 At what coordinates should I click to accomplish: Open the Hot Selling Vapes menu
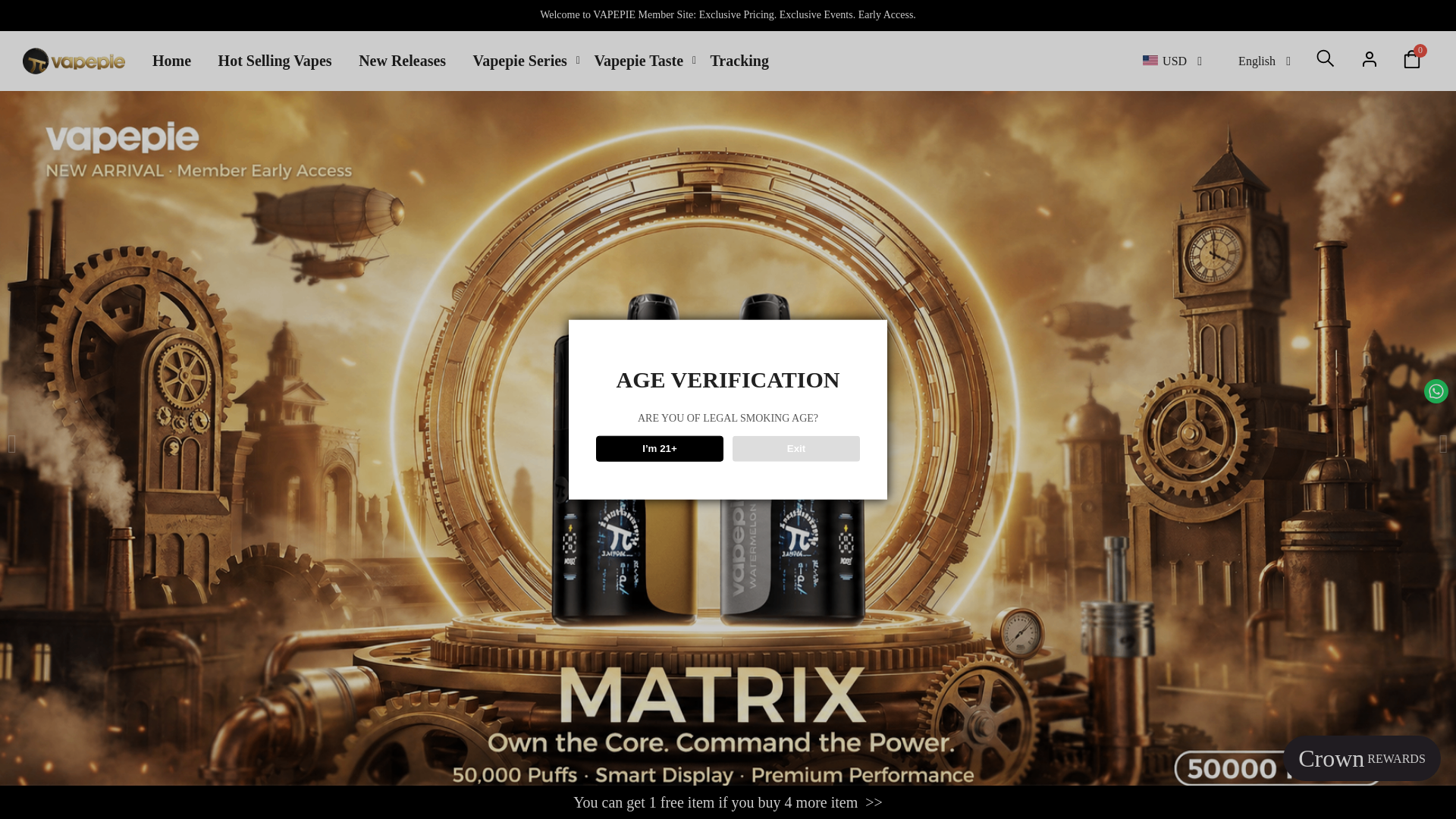click(x=275, y=61)
